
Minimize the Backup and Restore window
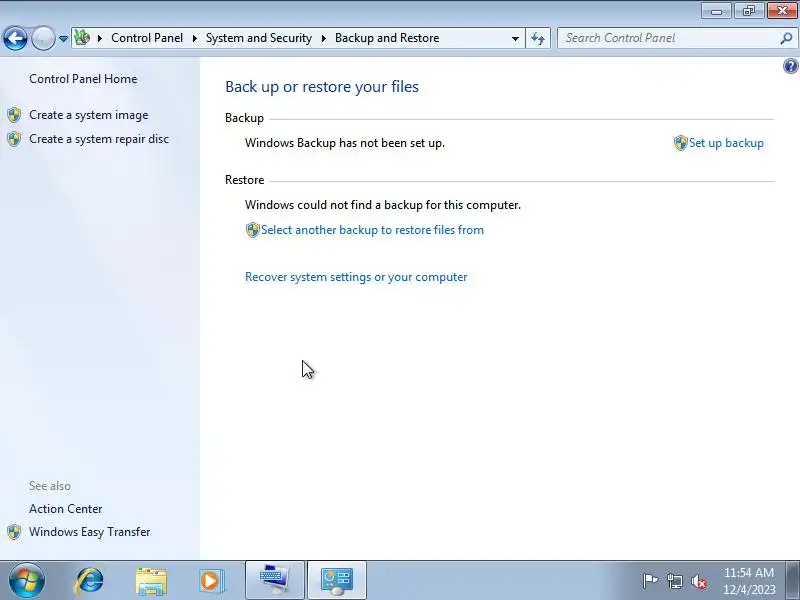coord(716,11)
